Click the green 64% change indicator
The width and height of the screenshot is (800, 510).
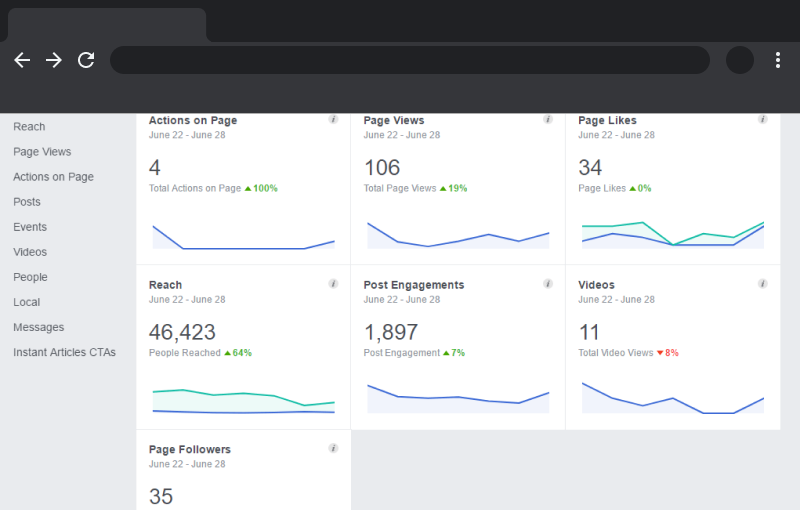[238, 352]
